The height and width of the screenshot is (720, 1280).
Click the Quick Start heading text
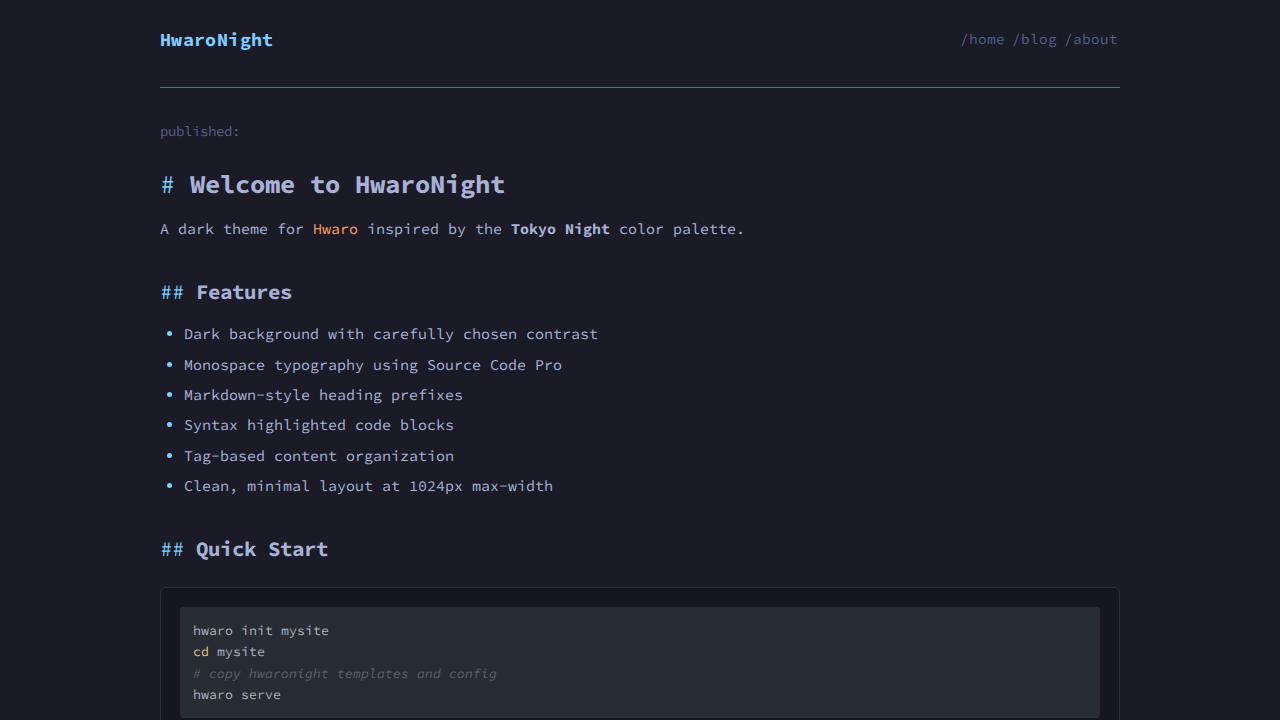coord(262,549)
